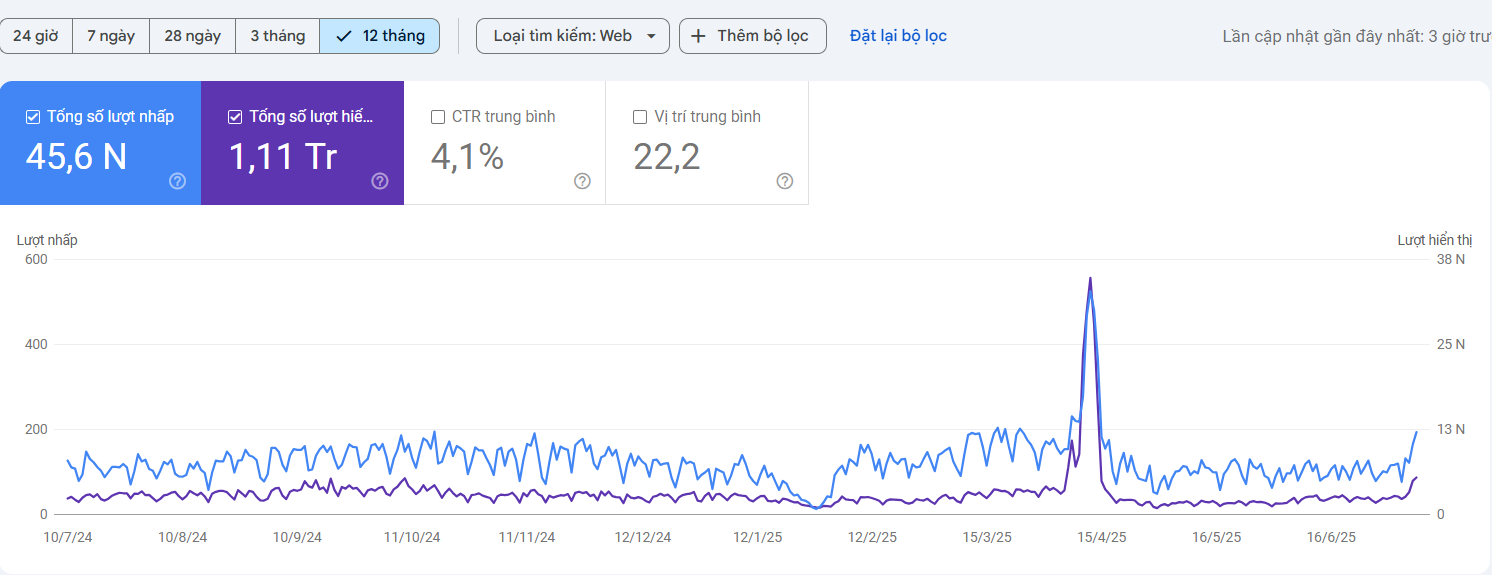1492x575 pixels.
Task: Click the 12/2/25 date label
Action: tap(873, 537)
